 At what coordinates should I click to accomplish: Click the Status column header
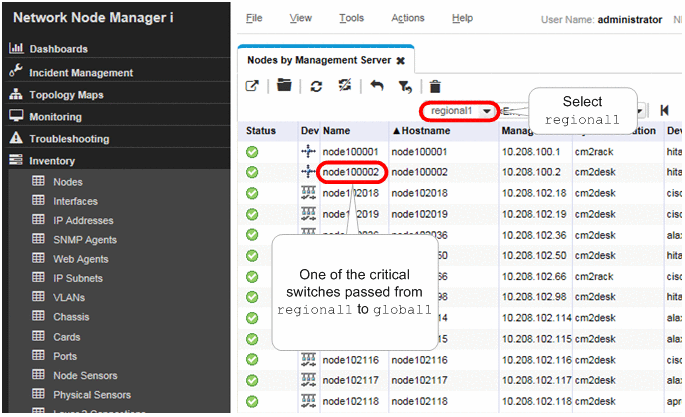pyautogui.click(x=262, y=131)
